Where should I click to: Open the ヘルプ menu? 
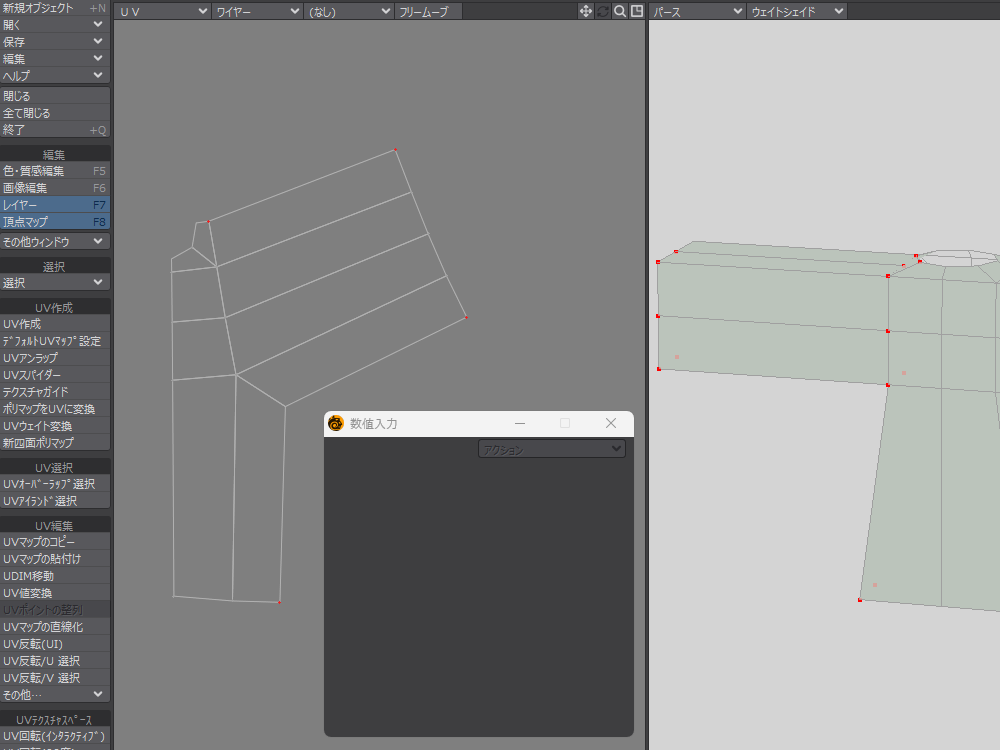(x=55, y=76)
